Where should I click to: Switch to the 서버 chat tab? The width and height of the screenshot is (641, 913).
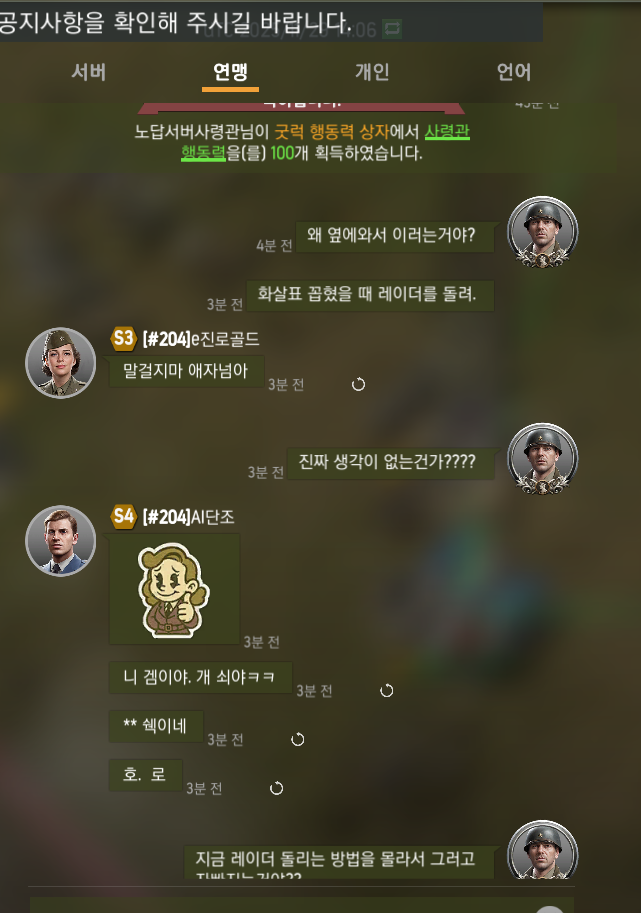click(88, 72)
